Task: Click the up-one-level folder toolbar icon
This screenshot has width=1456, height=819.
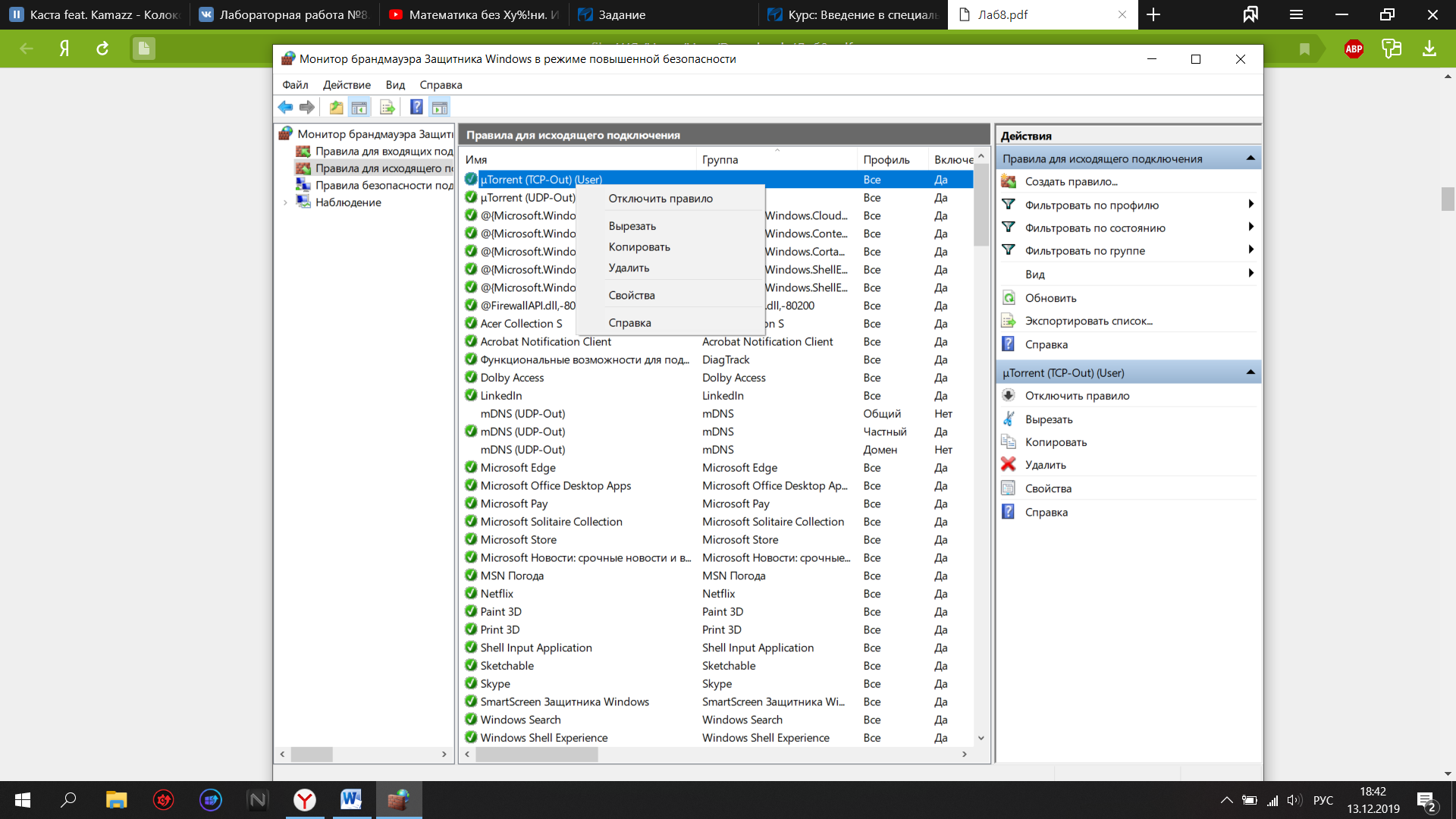Action: coord(336,107)
